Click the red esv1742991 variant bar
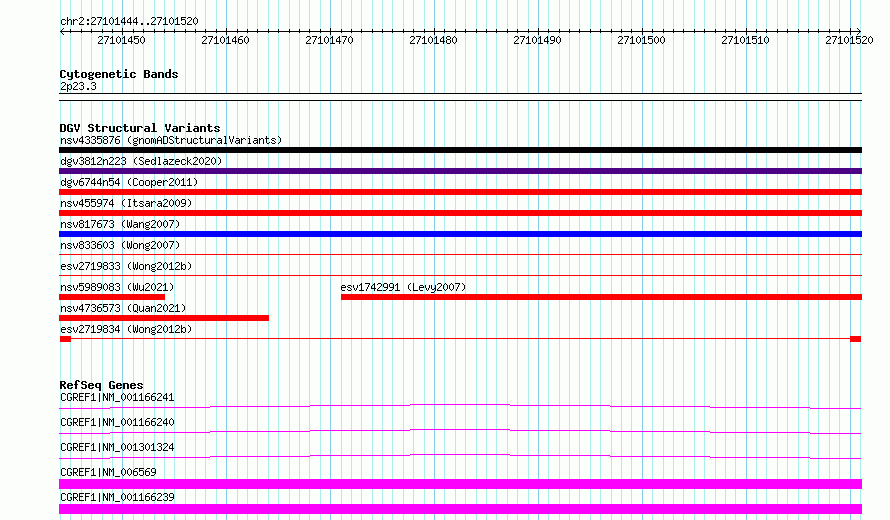 [x=601, y=297]
